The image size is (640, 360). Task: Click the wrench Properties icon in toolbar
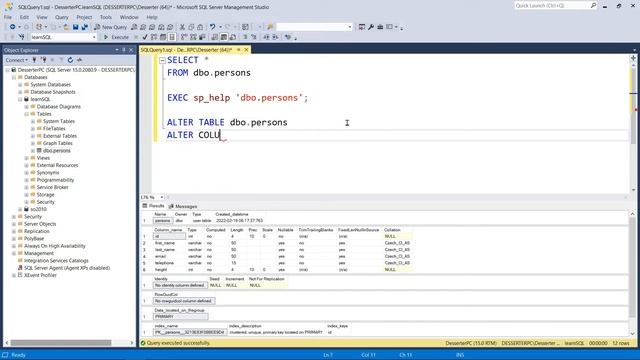point(371,27)
